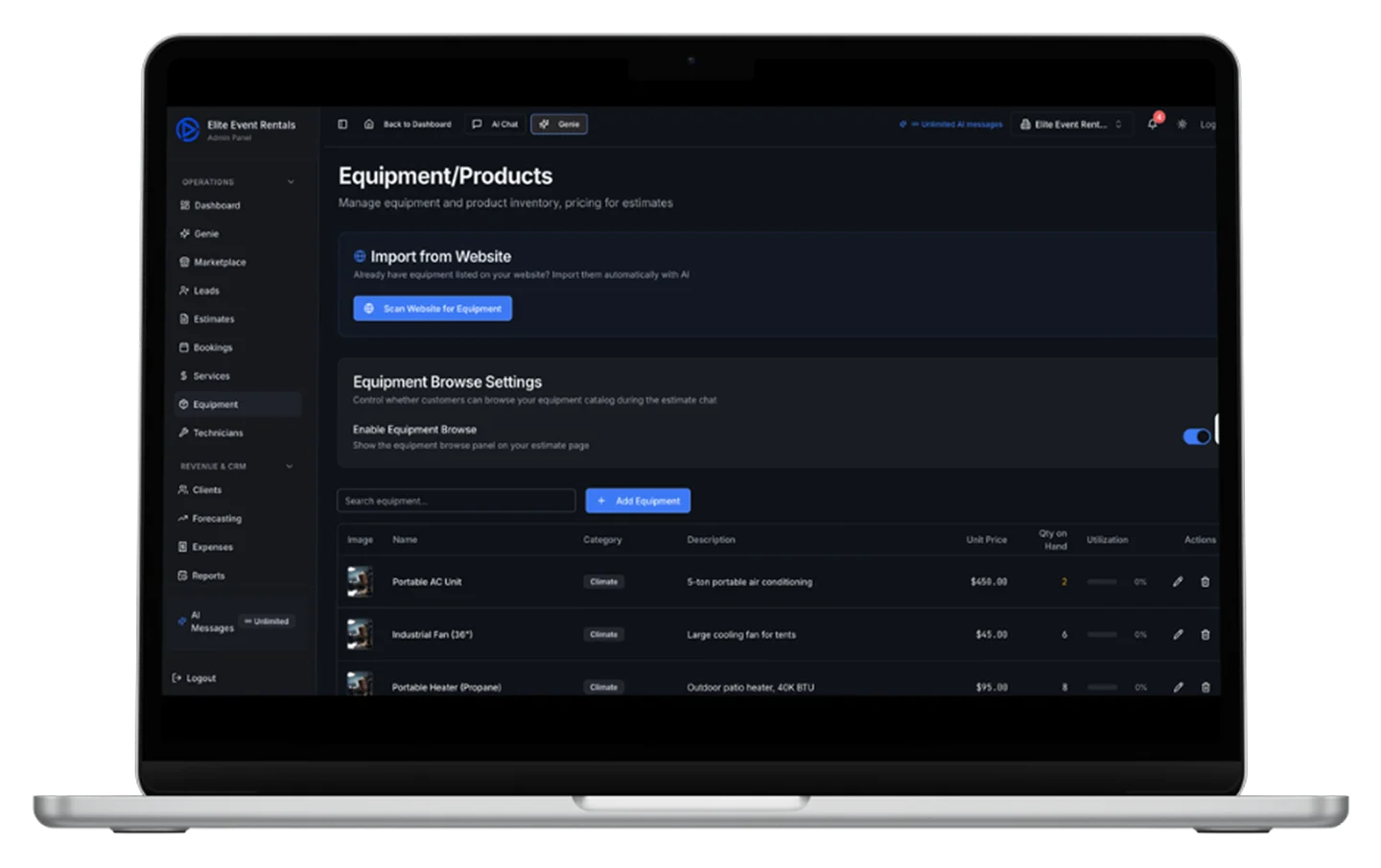
Task: Open Estimates in the sidebar
Action: click(x=213, y=318)
